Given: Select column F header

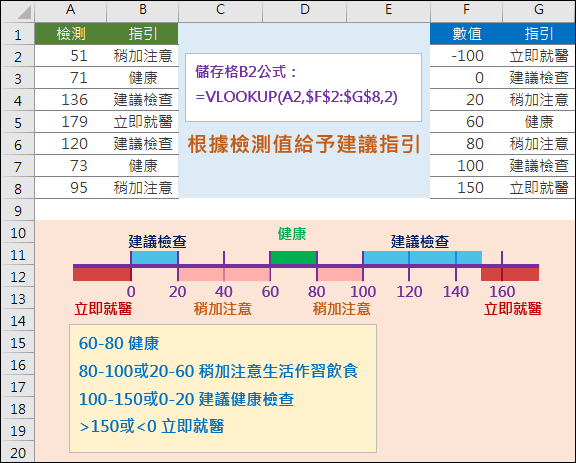Looking at the screenshot, I should tap(466, 10).
